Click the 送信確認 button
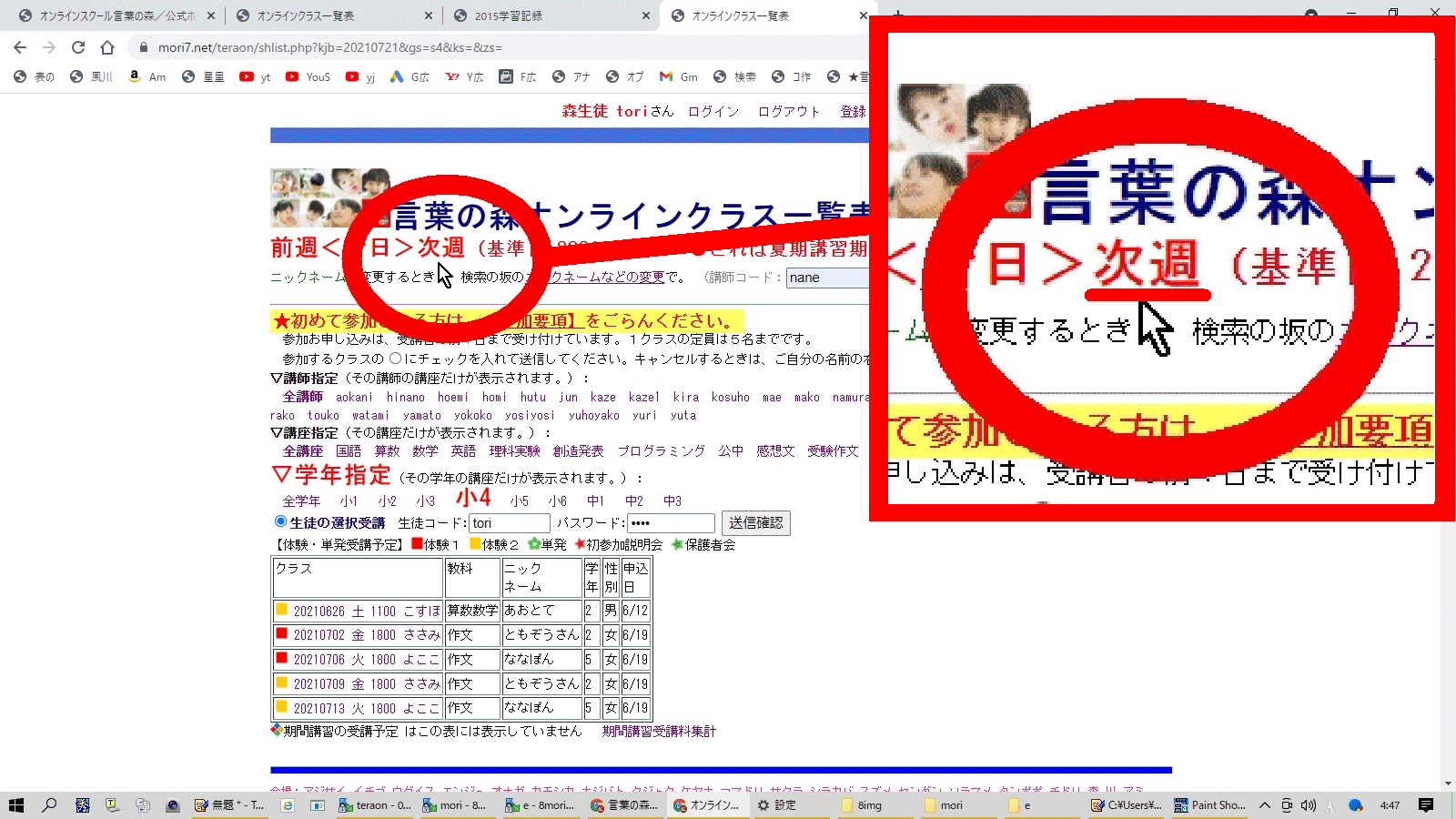Viewport: 1456px width, 819px height. coord(755,523)
